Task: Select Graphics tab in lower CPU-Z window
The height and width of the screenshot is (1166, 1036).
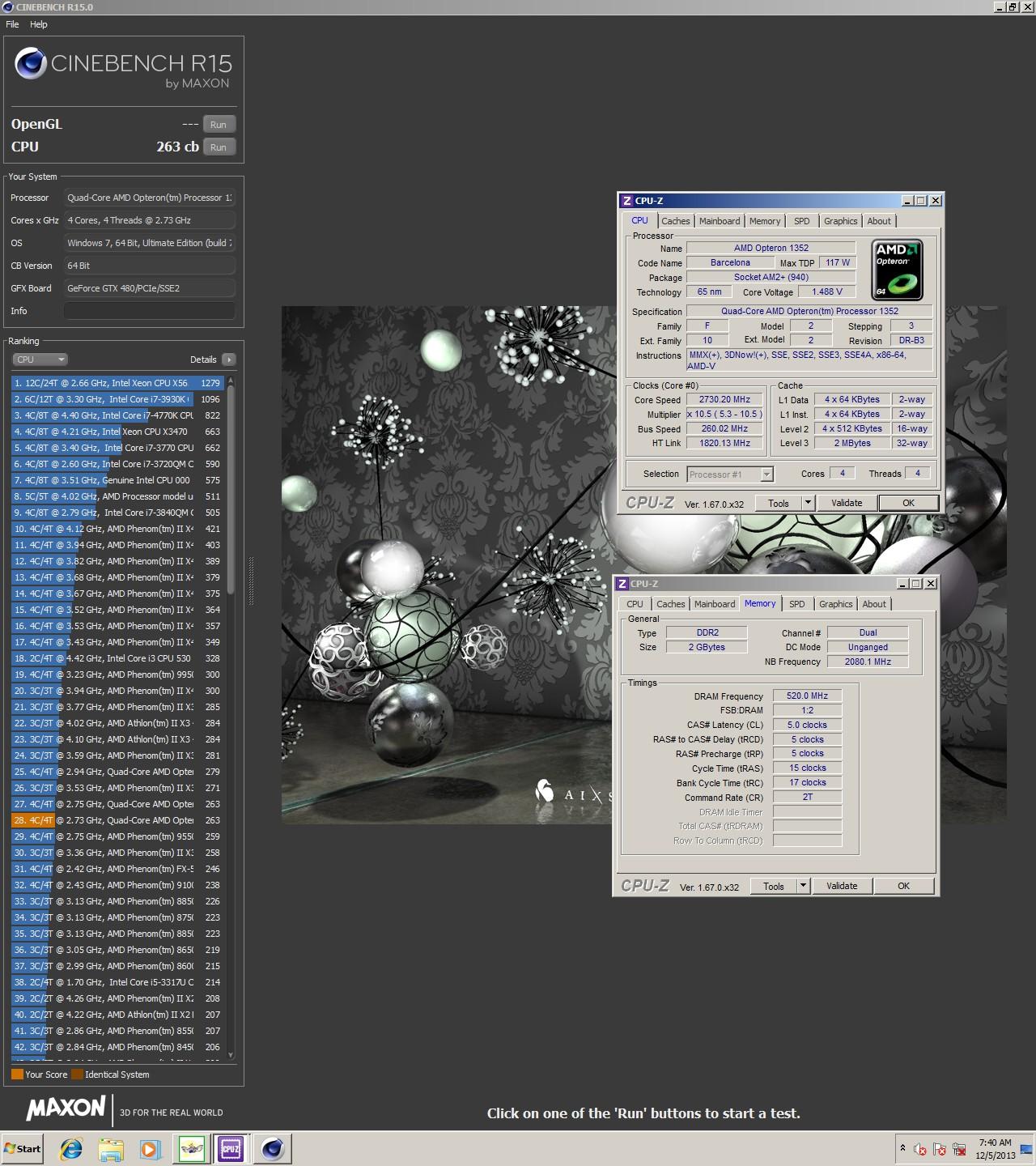Action: tap(835, 604)
